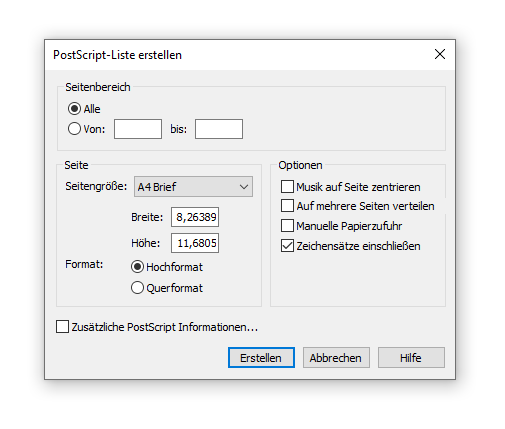Click the Abbrechen button
Image resolution: width=505 pixels, height=429 pixels.
pyautogui.click(x=336, y=358)
